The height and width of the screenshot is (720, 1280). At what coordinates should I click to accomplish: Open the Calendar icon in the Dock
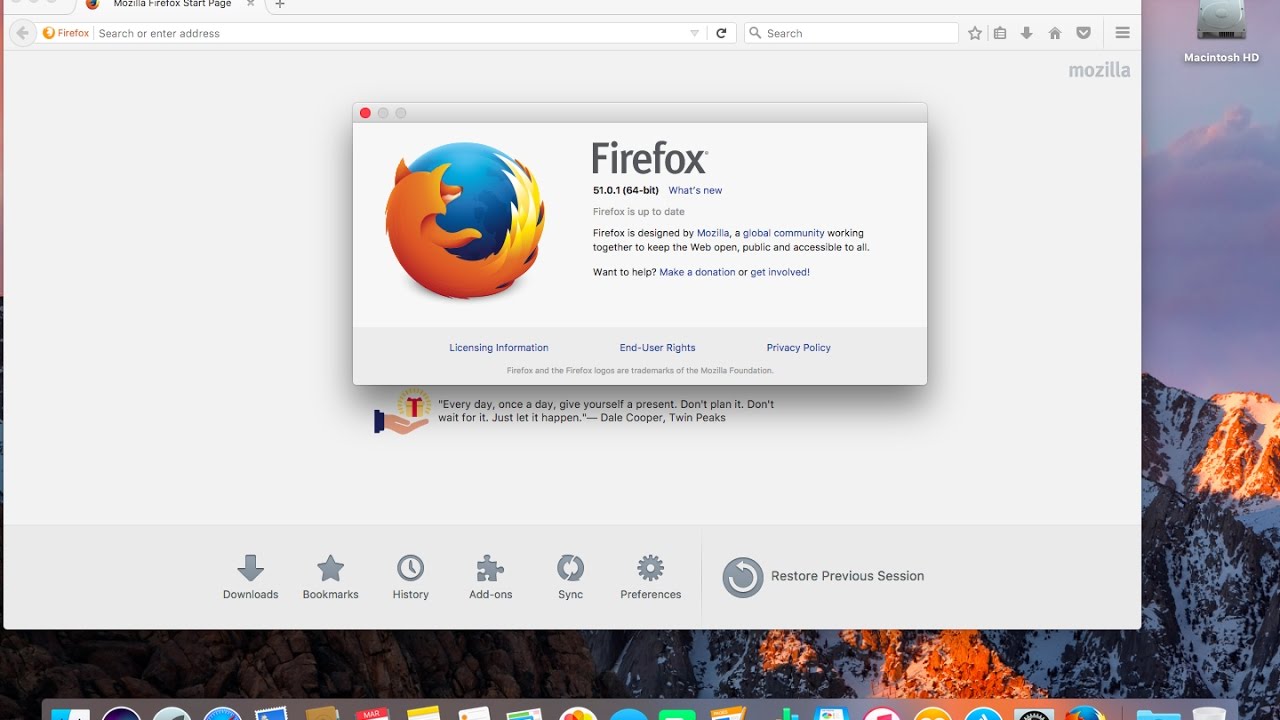372,713
